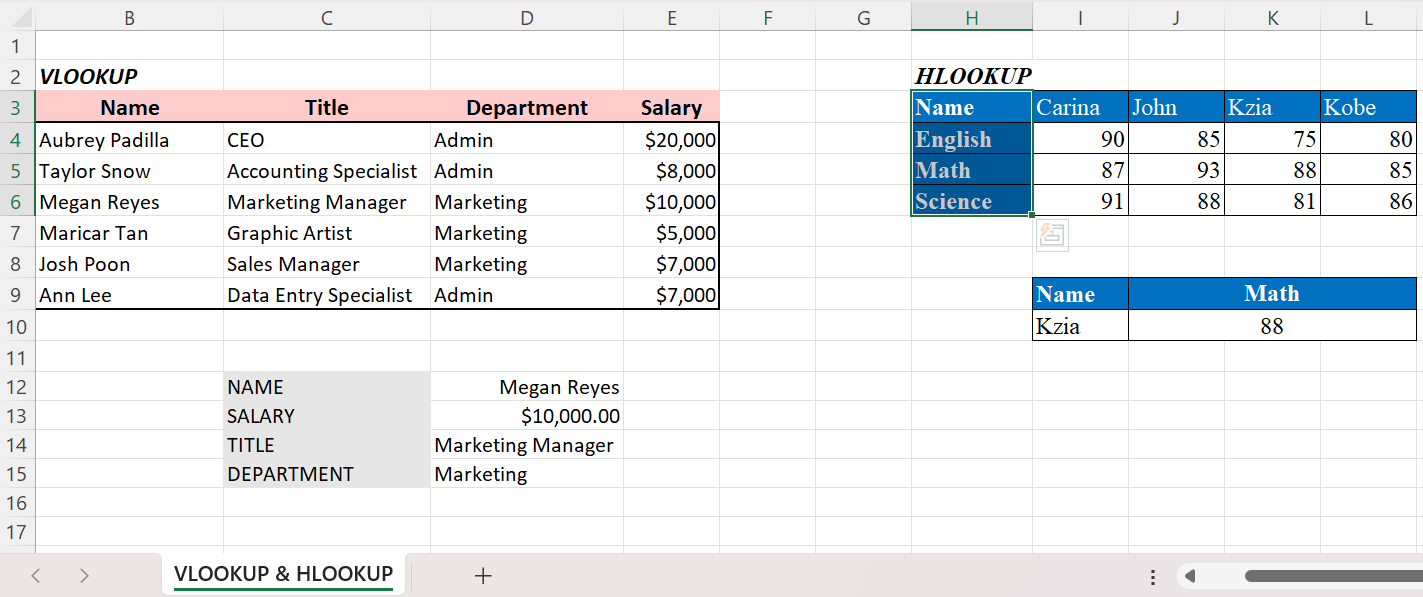
Task: Select the $8,000 salary cell
Action: [671, 171]
